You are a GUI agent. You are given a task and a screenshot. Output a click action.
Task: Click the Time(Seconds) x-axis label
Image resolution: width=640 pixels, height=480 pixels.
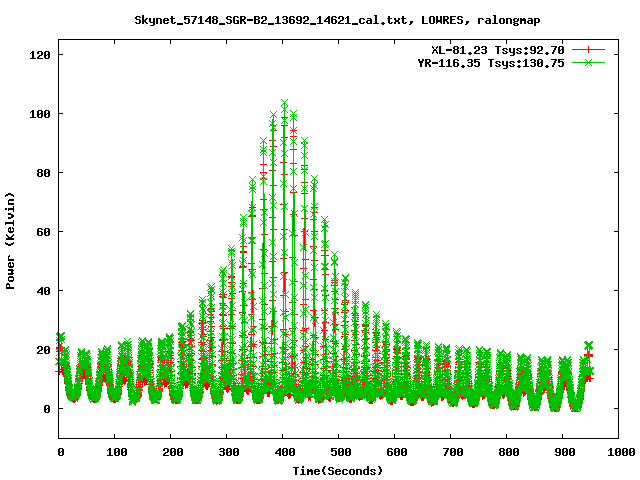(x=338, y=471)
